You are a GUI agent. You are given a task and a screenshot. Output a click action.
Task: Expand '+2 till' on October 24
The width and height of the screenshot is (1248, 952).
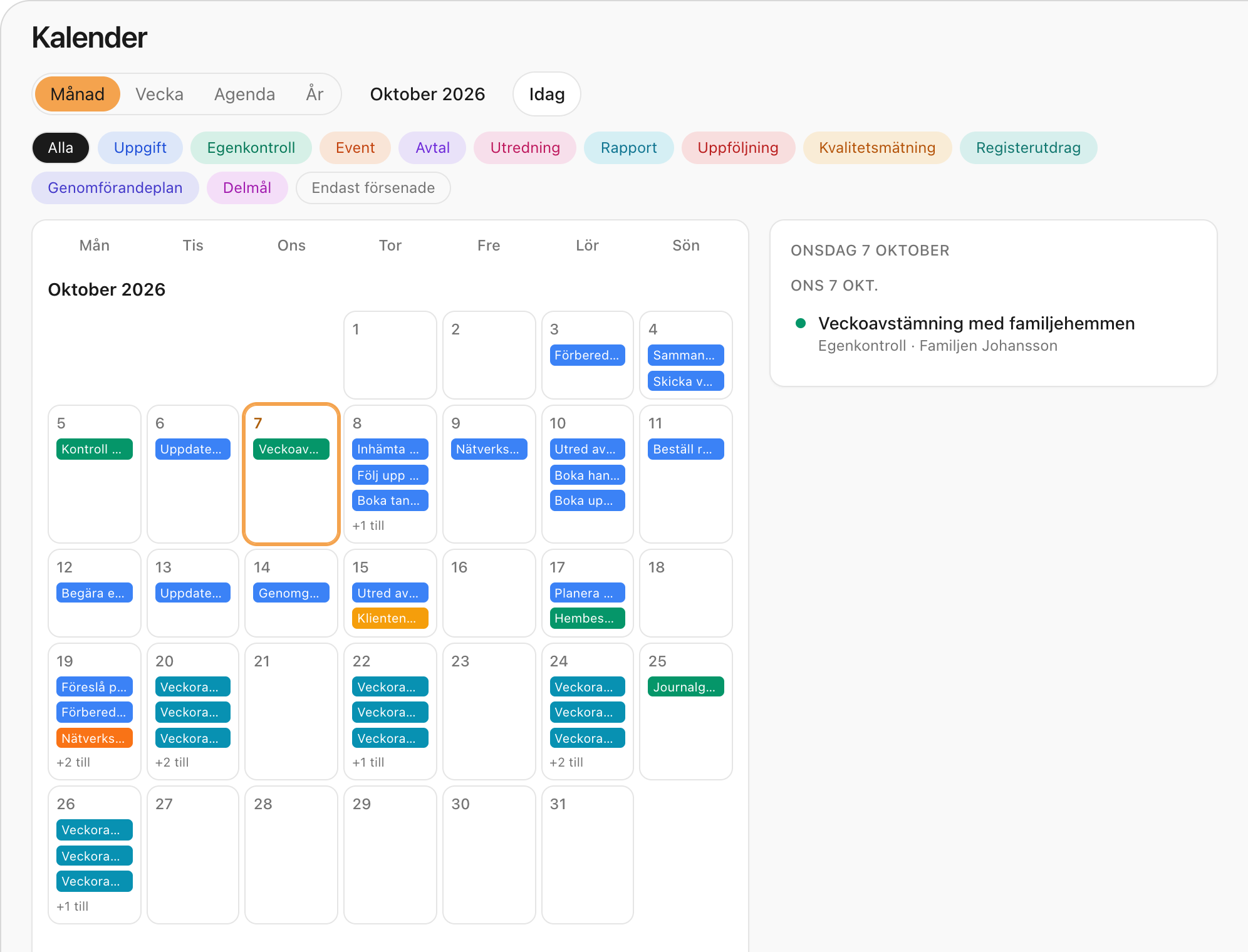[566, 762]
